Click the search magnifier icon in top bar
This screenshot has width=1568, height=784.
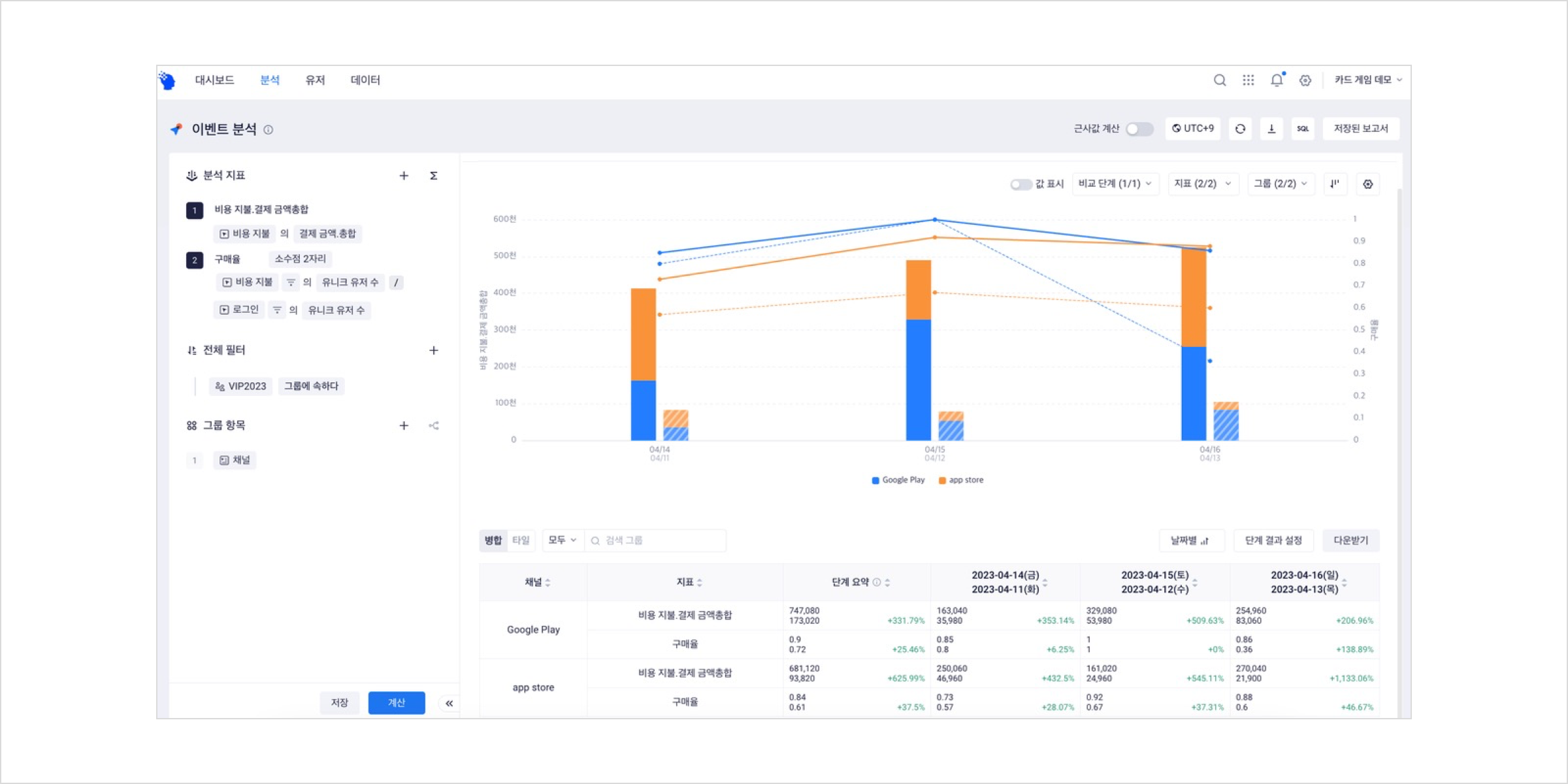pyautogui.click(x=1219, y=80)
